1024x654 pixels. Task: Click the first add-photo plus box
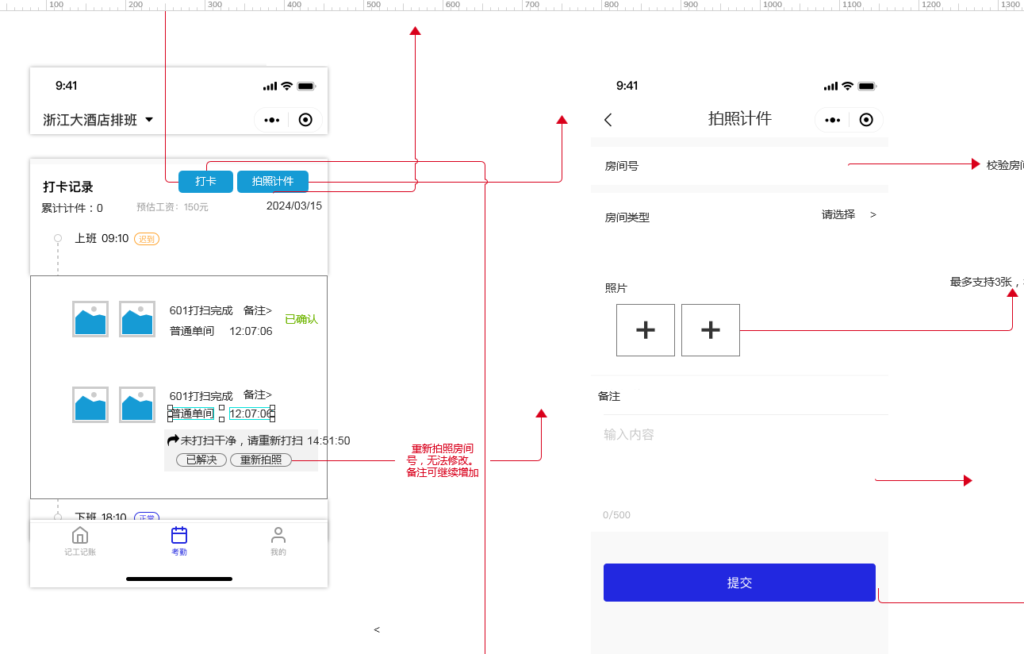click(x=645, y=330)
